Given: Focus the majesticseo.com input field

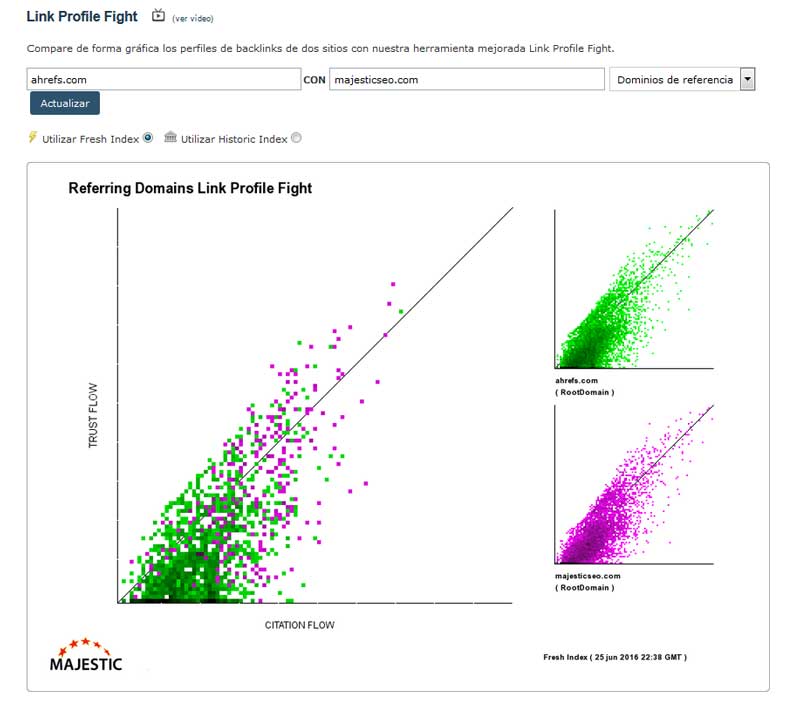Looking at the screenshot, I should 467,80.
